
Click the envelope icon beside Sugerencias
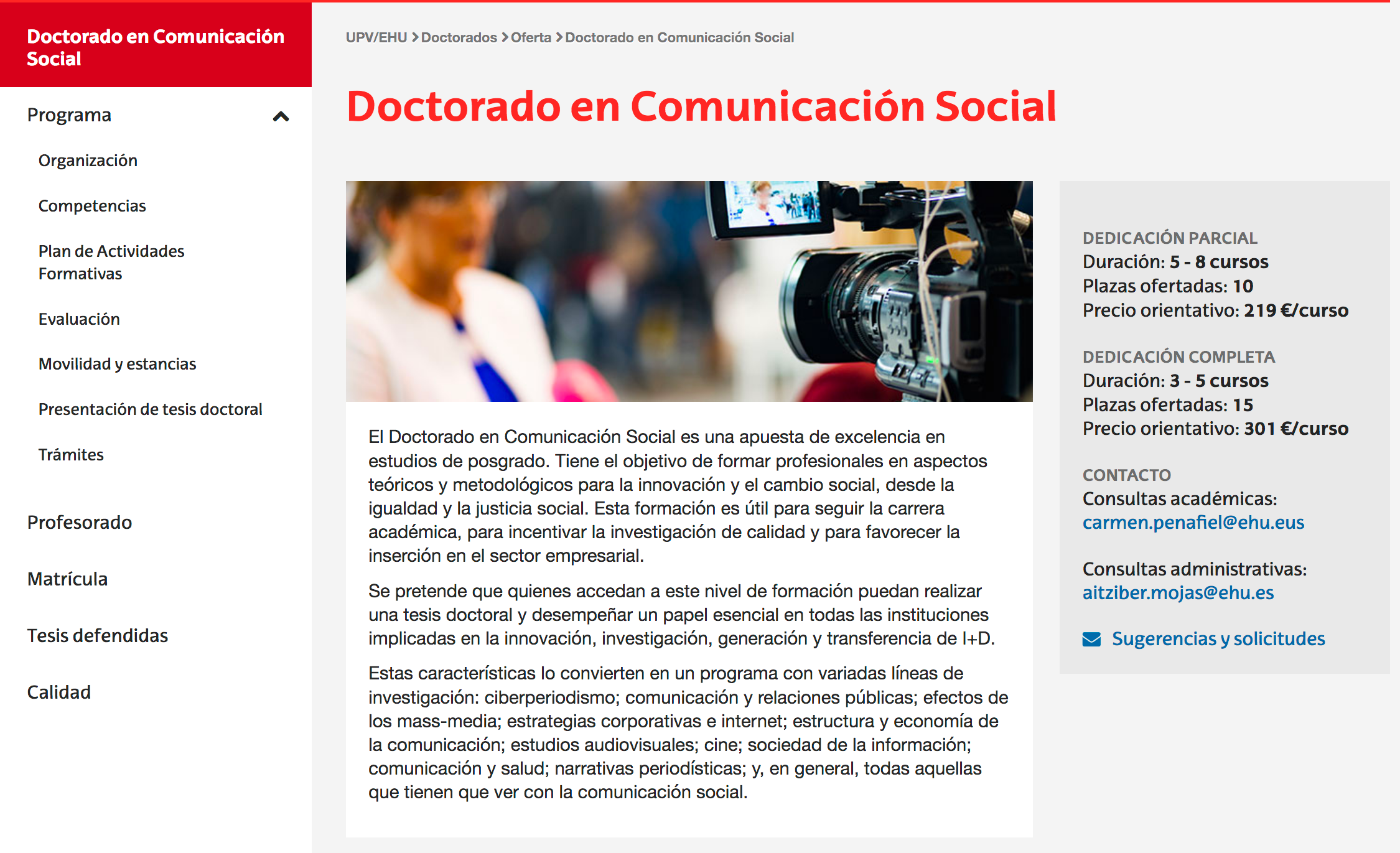point(1091,639)
